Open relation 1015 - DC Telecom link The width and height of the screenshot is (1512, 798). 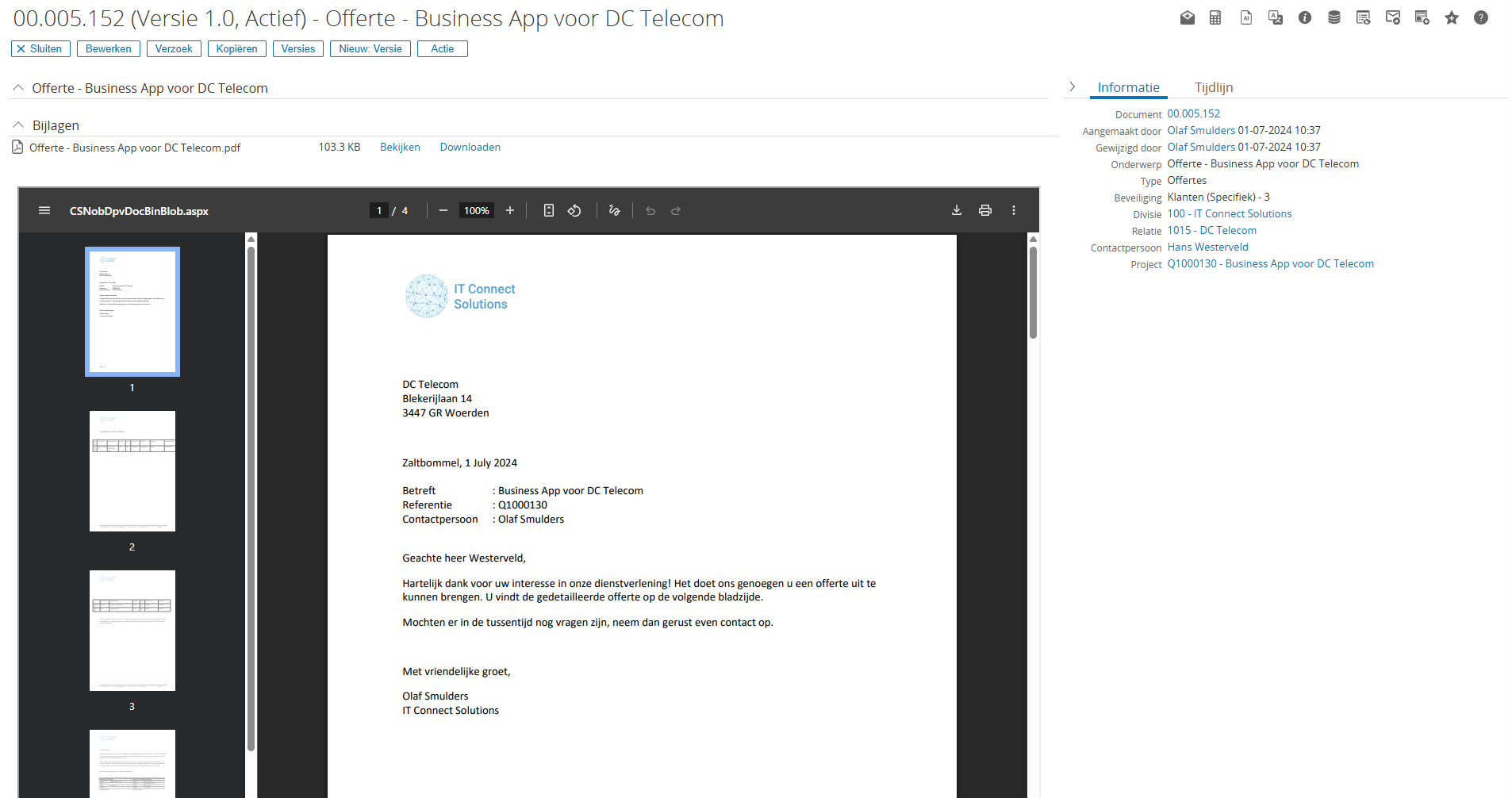pyautogui.click(x=1211, y=230)
